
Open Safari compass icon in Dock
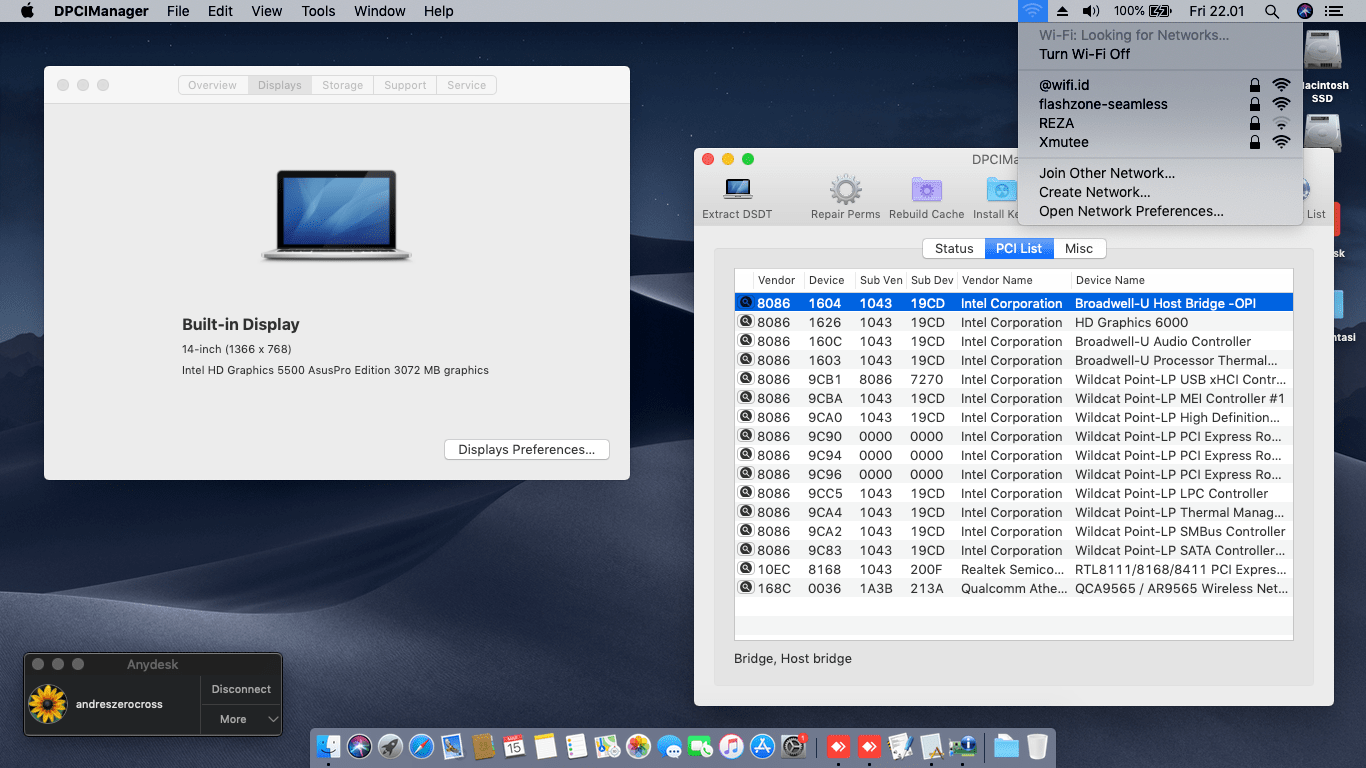click(421, 746)
